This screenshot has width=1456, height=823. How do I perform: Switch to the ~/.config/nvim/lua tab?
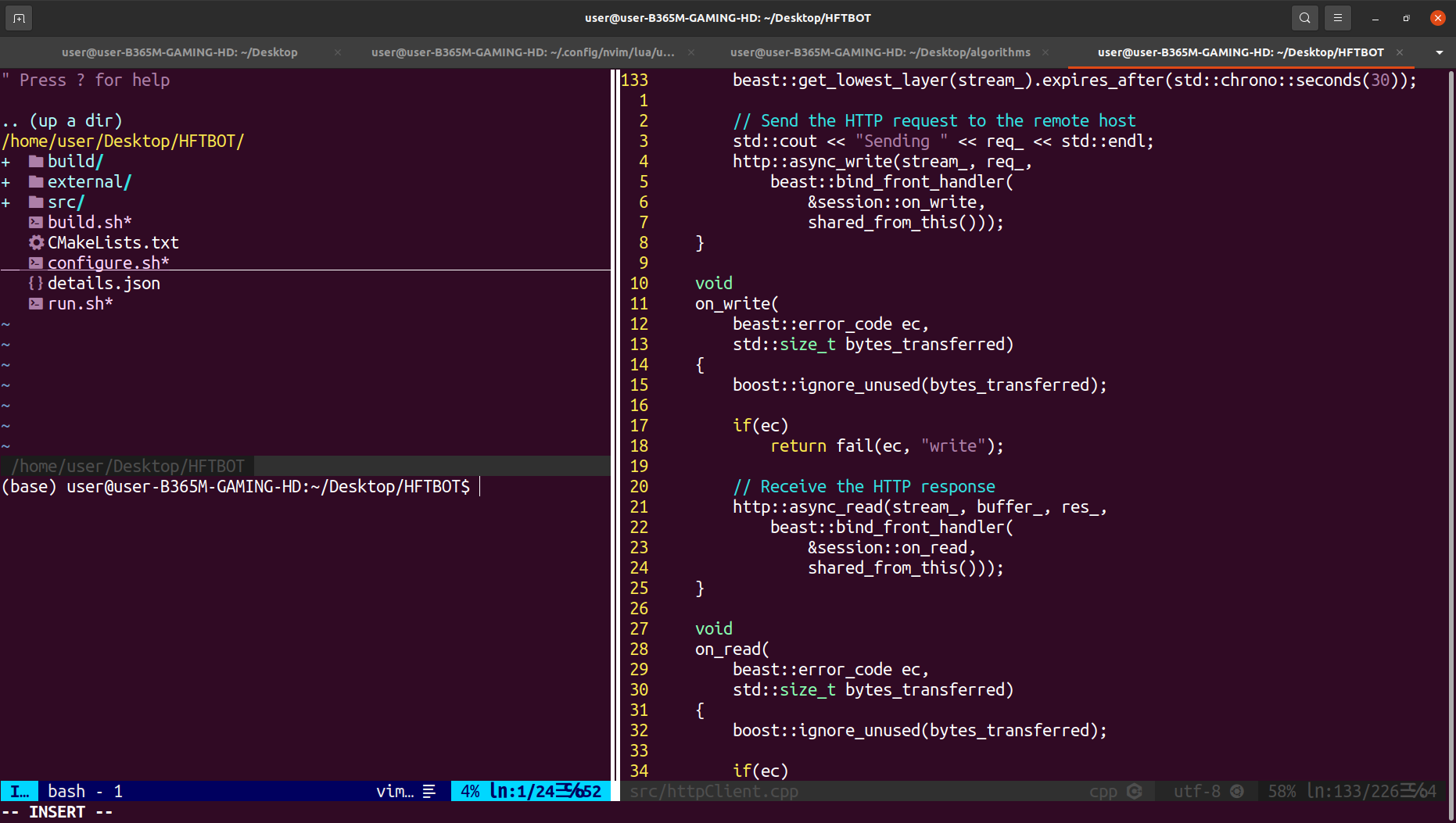pyautogui.click(x=522, y=52)
